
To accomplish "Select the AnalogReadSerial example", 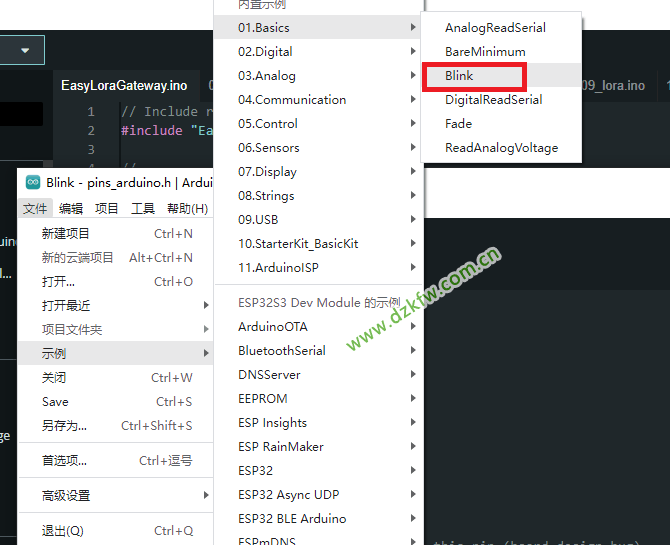I will [495, 28].
